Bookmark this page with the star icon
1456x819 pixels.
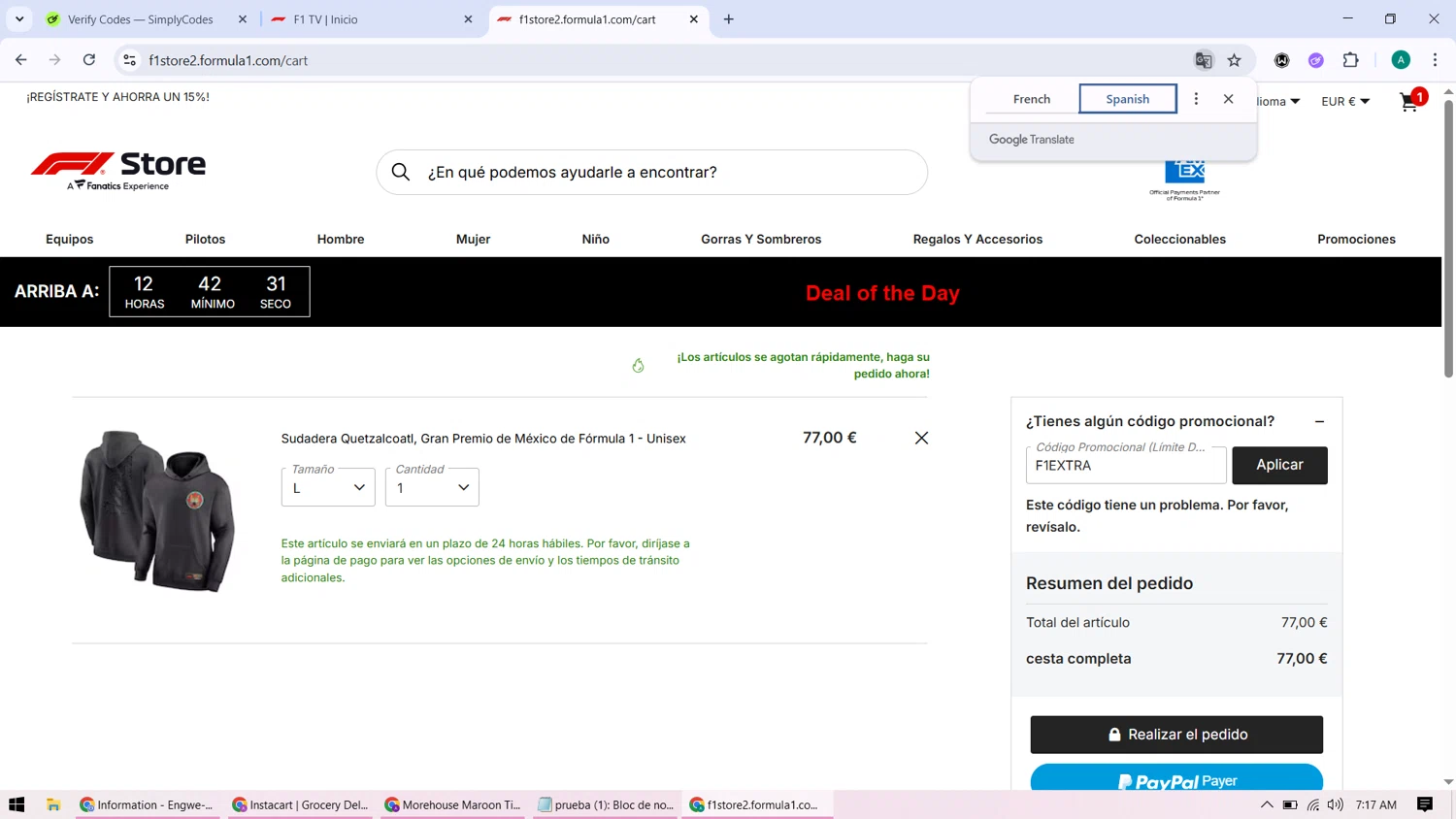coord(1235,60)
